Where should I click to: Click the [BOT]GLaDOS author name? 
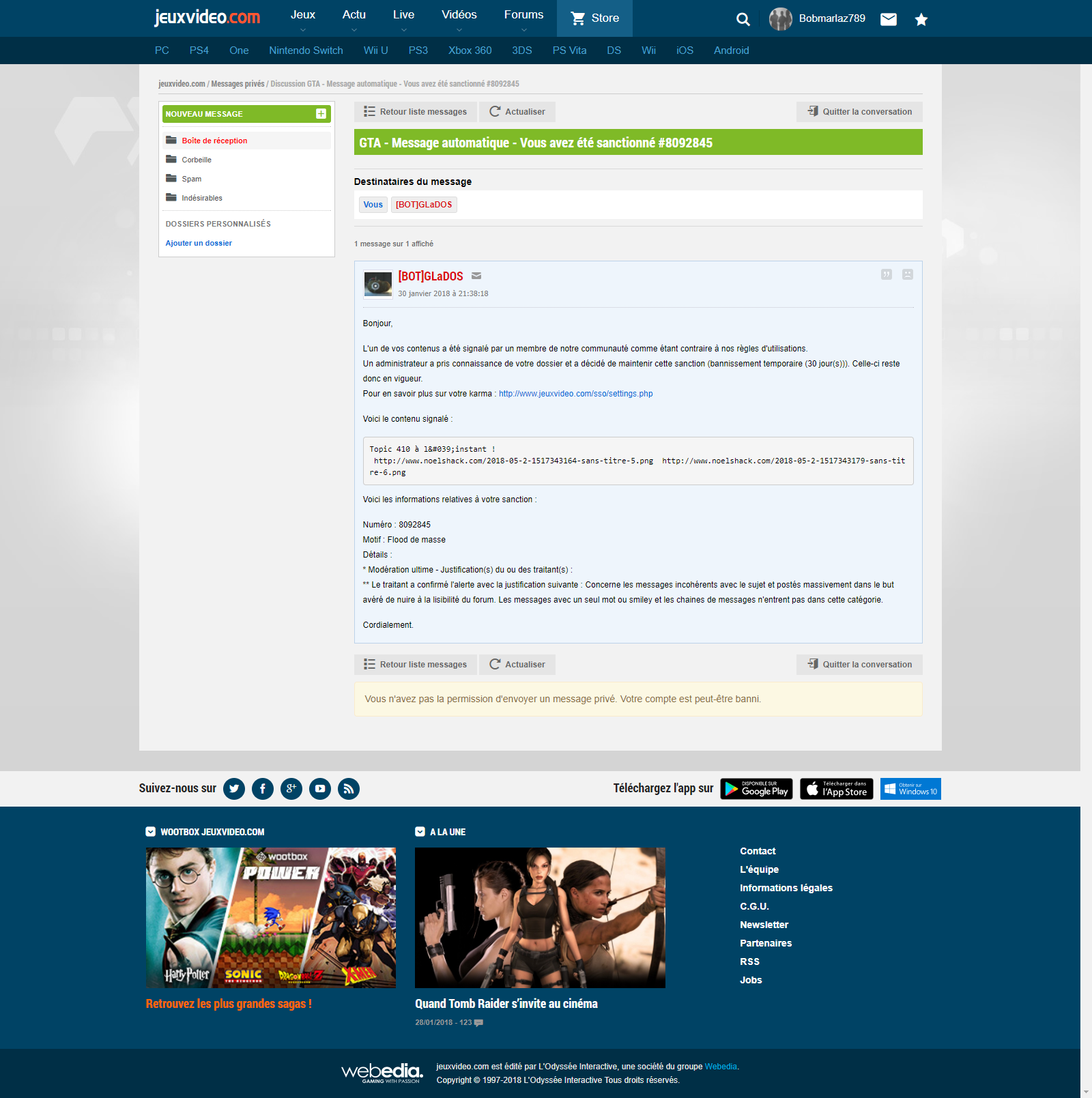431,276
